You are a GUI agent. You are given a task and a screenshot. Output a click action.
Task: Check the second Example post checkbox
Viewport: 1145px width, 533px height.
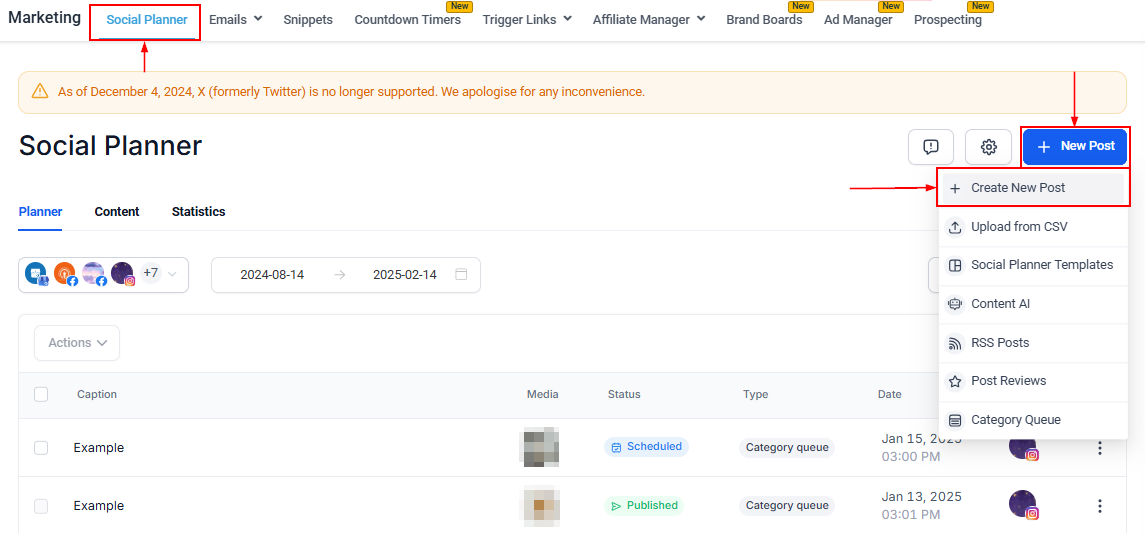pos(41,506)
